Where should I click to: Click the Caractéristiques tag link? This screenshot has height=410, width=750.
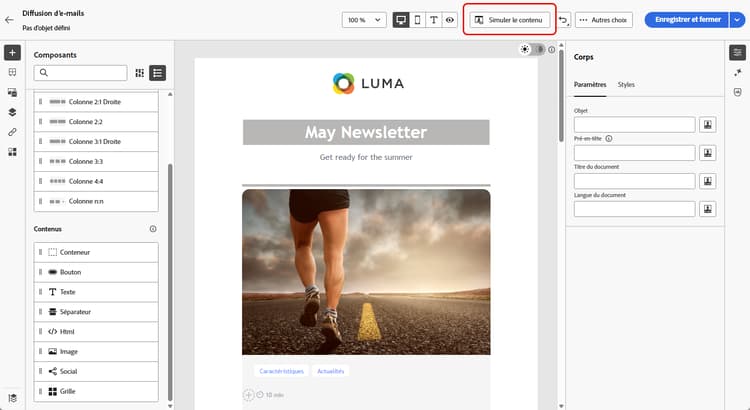tap(281, 371)
